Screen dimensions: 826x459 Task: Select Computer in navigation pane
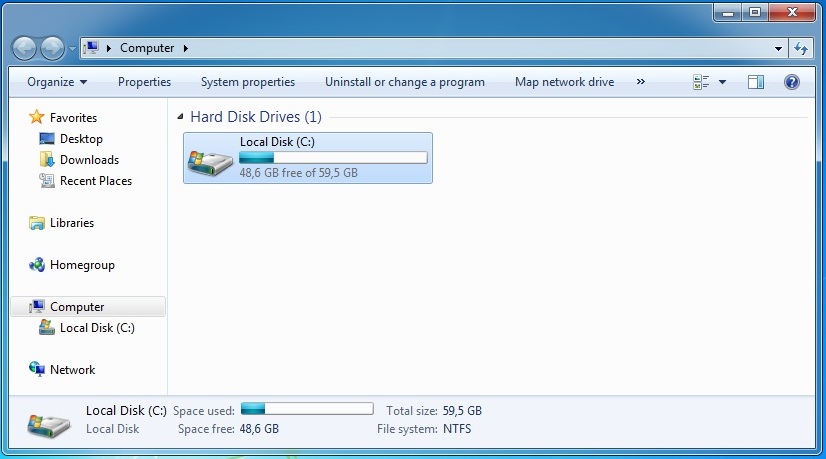(x=77, y=307)
